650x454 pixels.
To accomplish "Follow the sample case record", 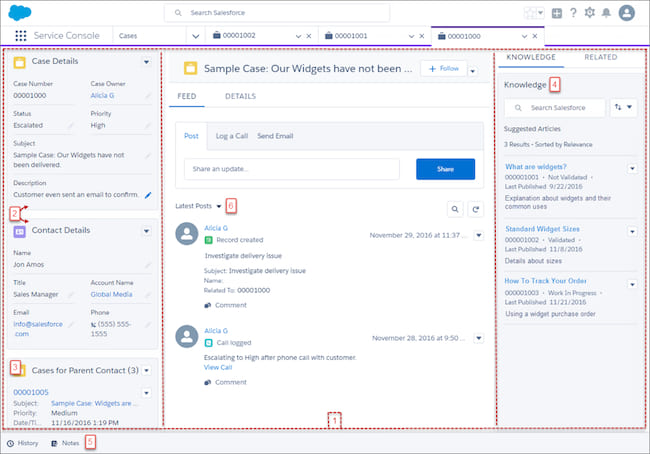I will tap(443, 68).
